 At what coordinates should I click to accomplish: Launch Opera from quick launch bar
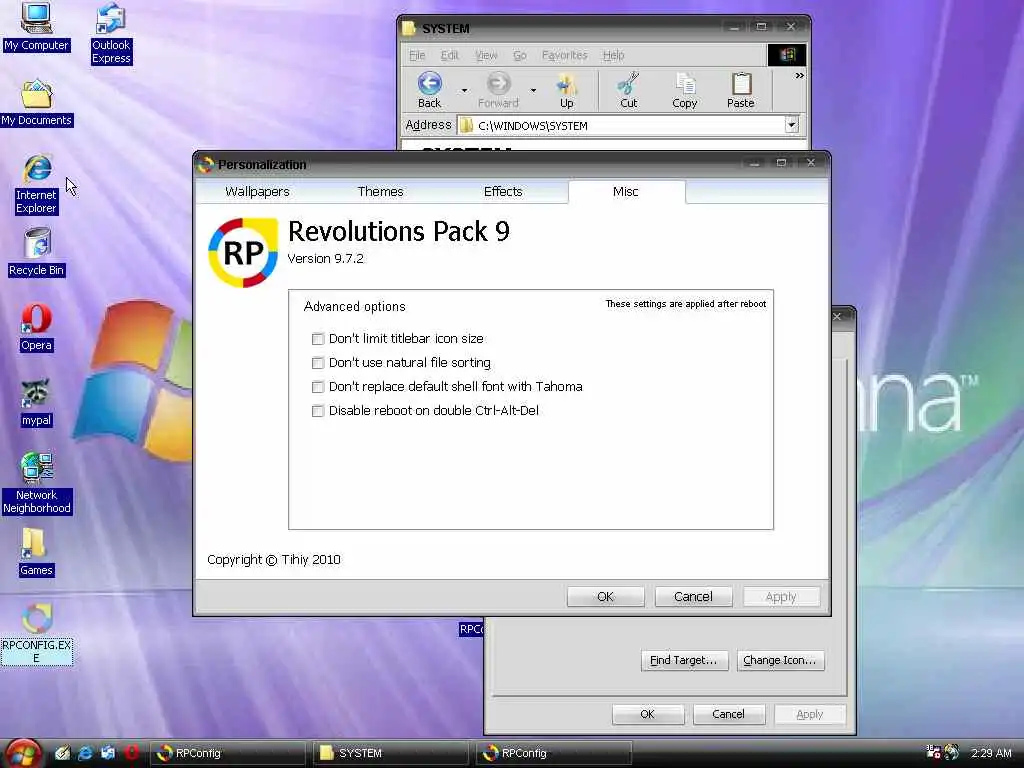click(131, 753)
